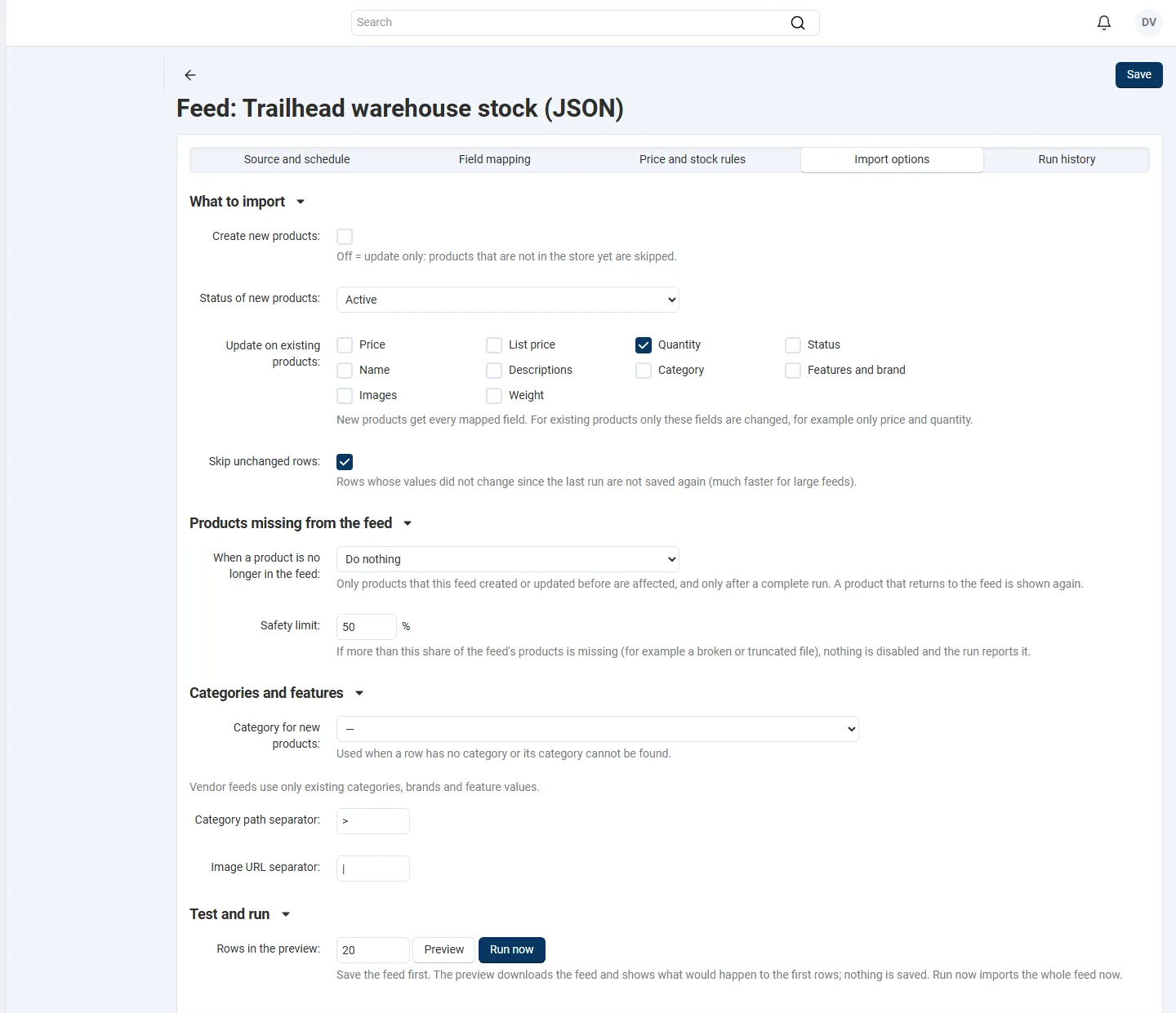
Task: Tick the Status update checkbox
Action: pos(793,345)
